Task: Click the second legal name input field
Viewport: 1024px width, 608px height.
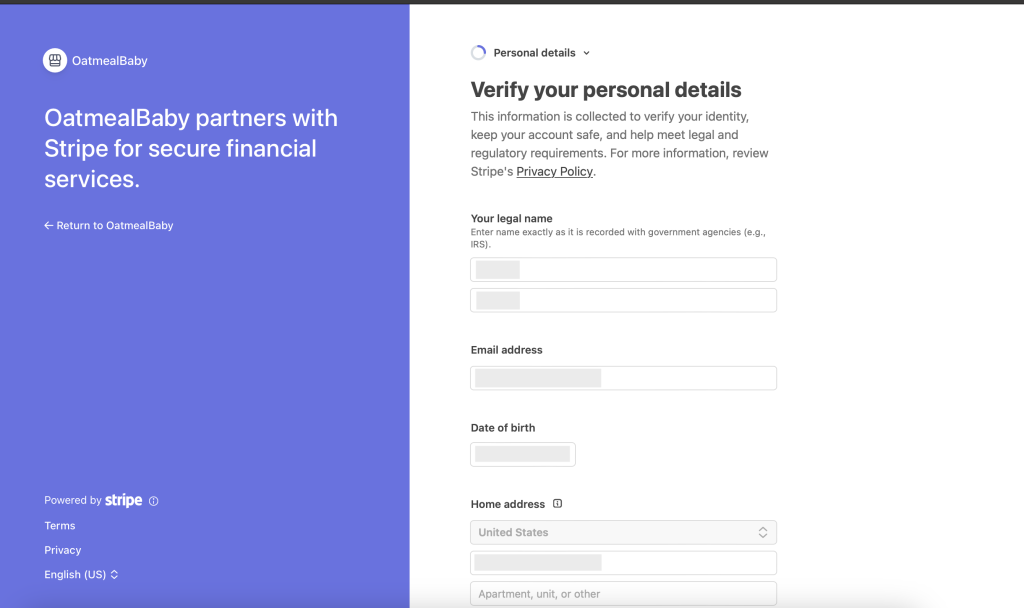Action: [623, 300]
